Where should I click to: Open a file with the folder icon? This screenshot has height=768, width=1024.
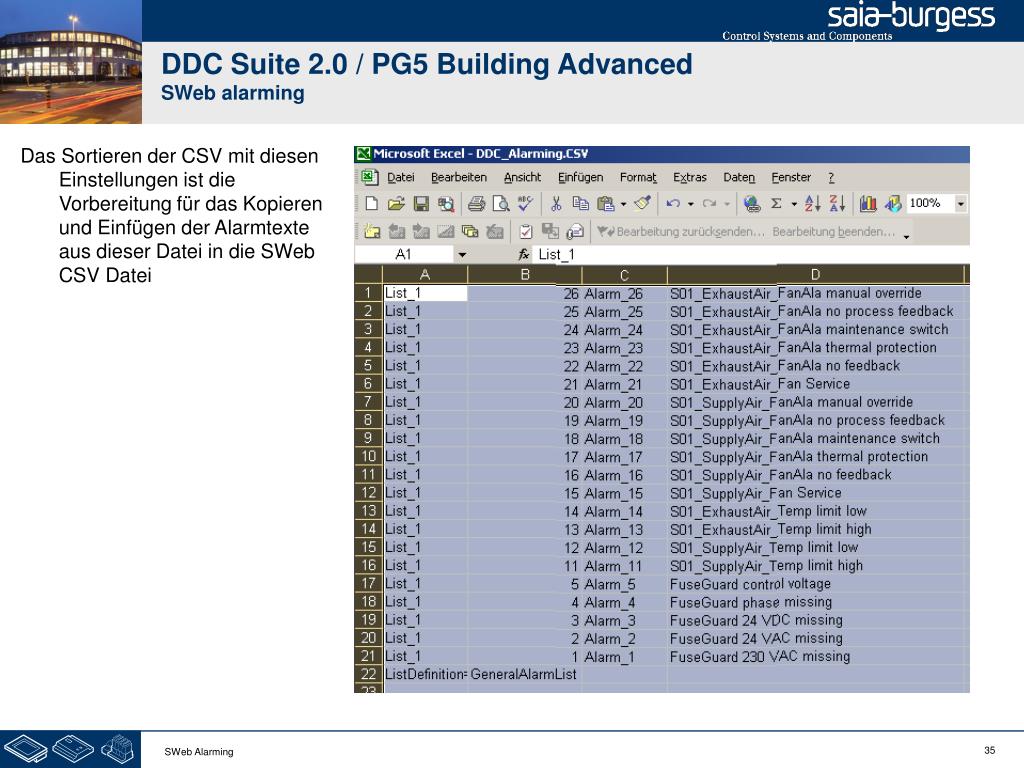click(396, 204)
